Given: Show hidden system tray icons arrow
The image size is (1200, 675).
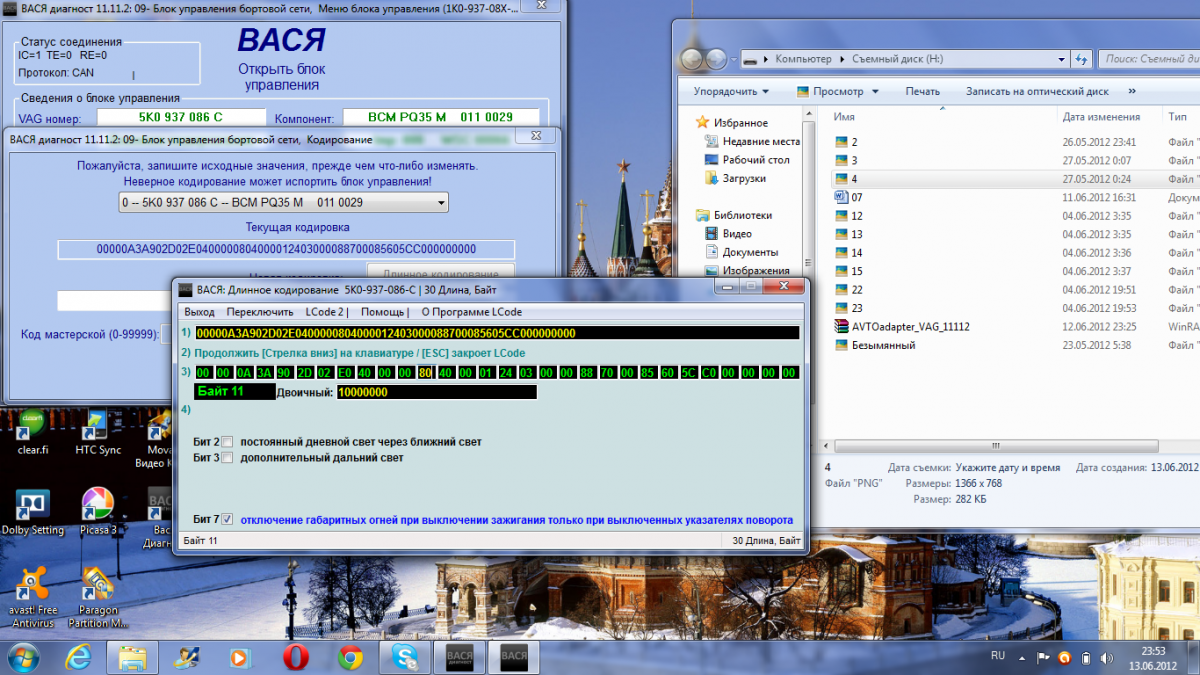Looking at the screenshot, I should click(x=1023, y=657).
